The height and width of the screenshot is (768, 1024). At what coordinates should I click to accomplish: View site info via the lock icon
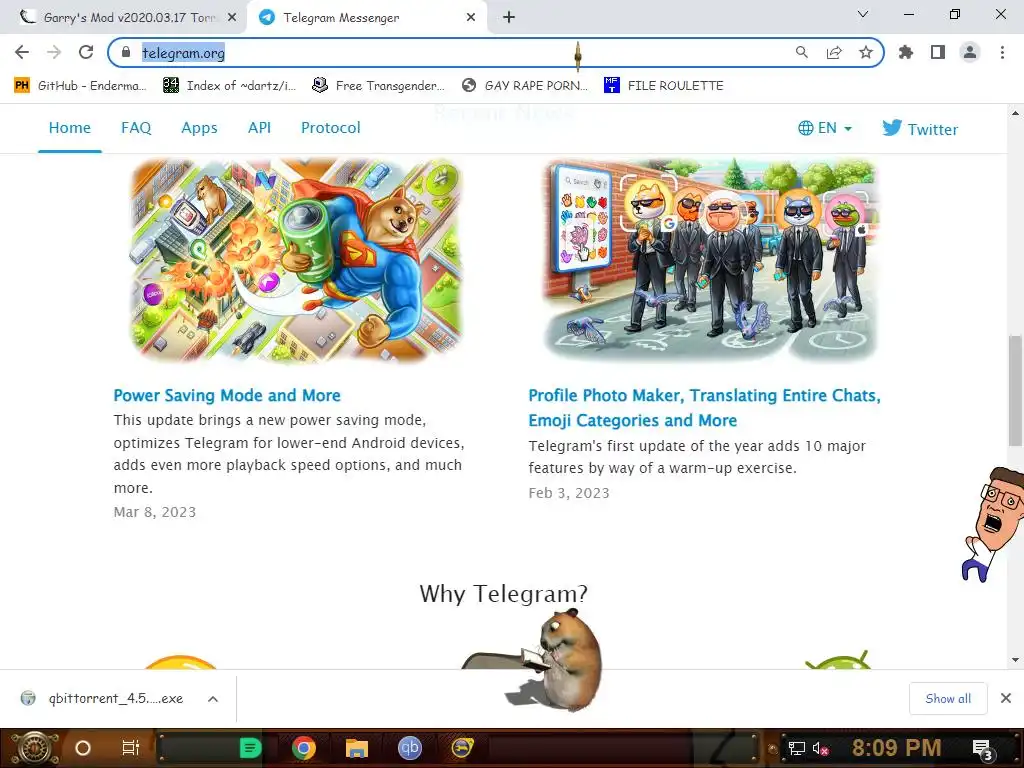pos(125,52)
